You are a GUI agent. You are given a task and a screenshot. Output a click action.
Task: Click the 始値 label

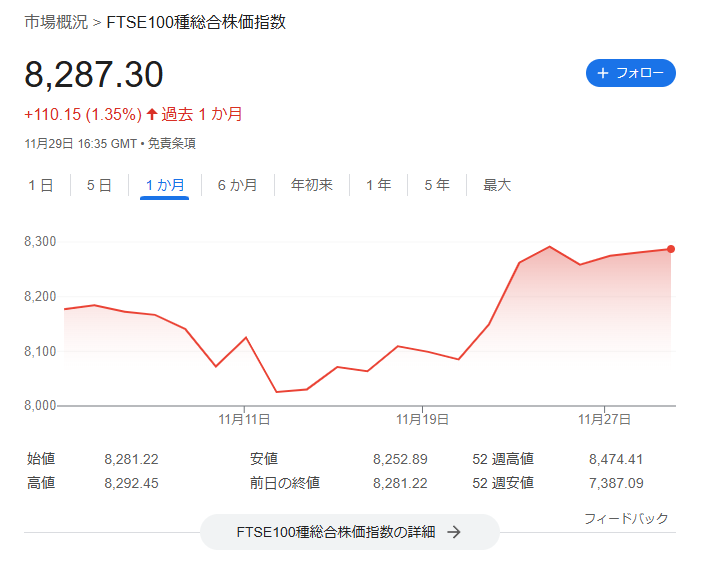41,459
